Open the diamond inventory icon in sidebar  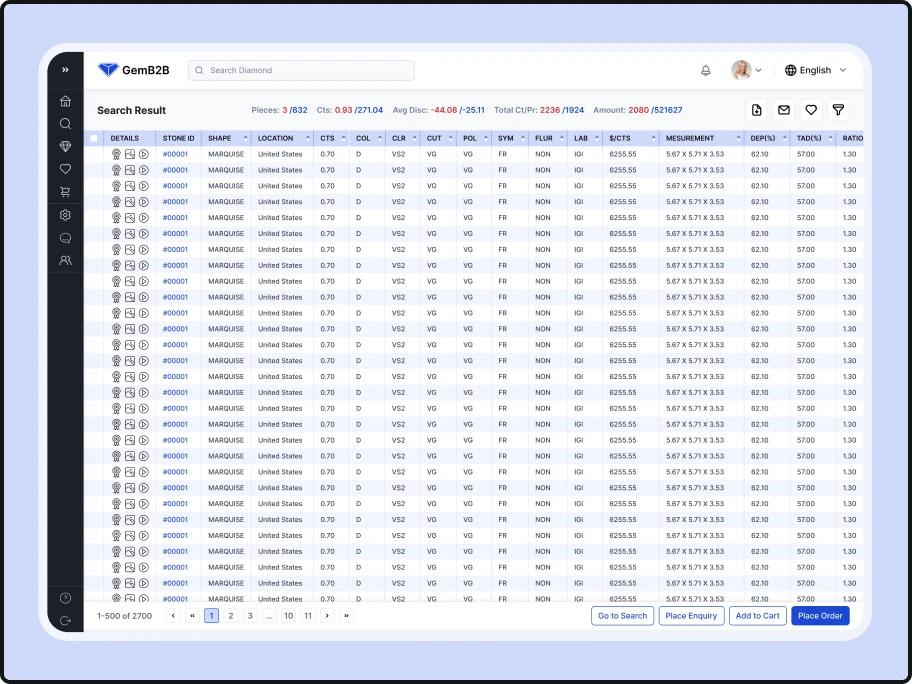[x=65, y=147]
